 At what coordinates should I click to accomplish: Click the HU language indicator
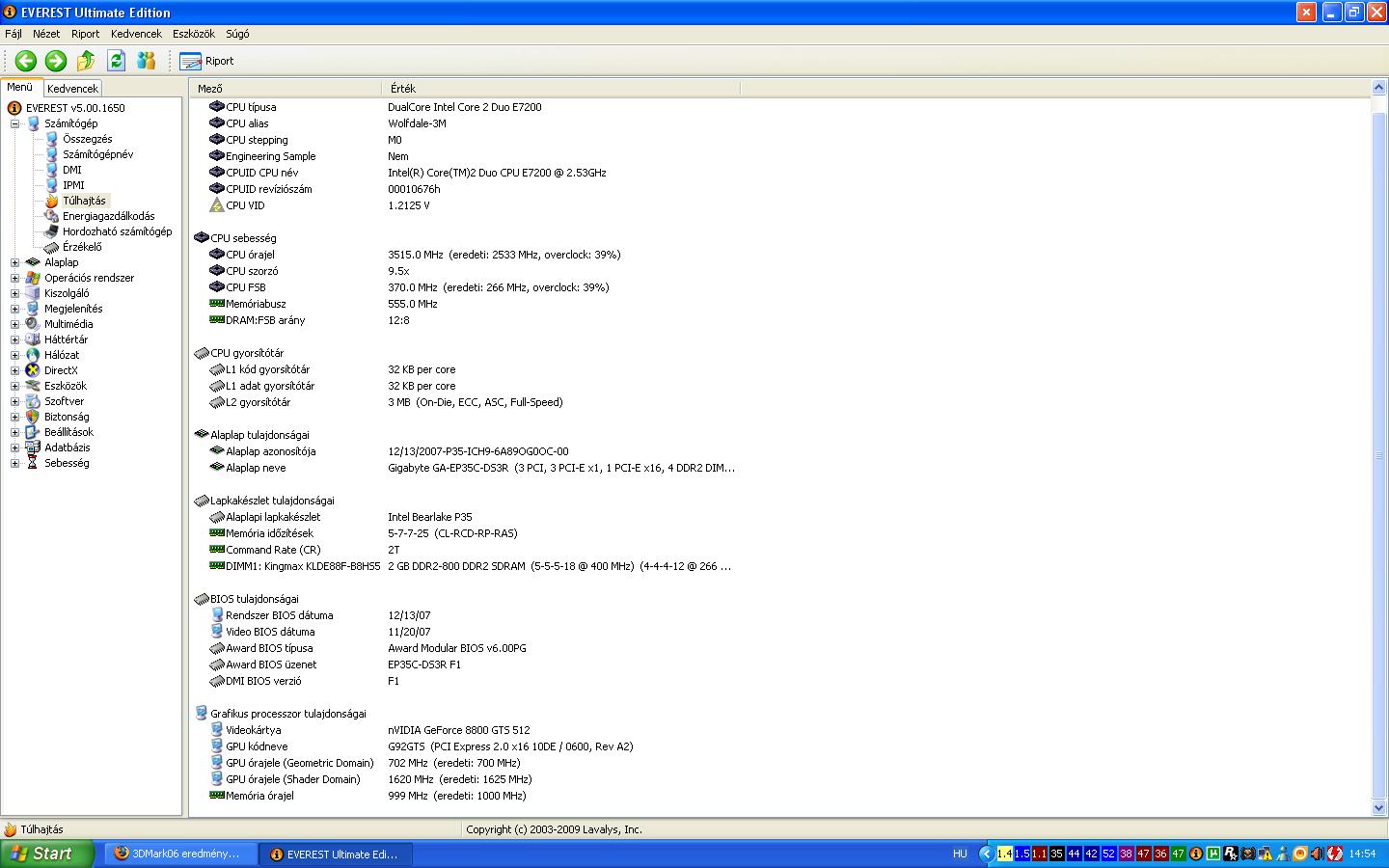tap(960, 854)
